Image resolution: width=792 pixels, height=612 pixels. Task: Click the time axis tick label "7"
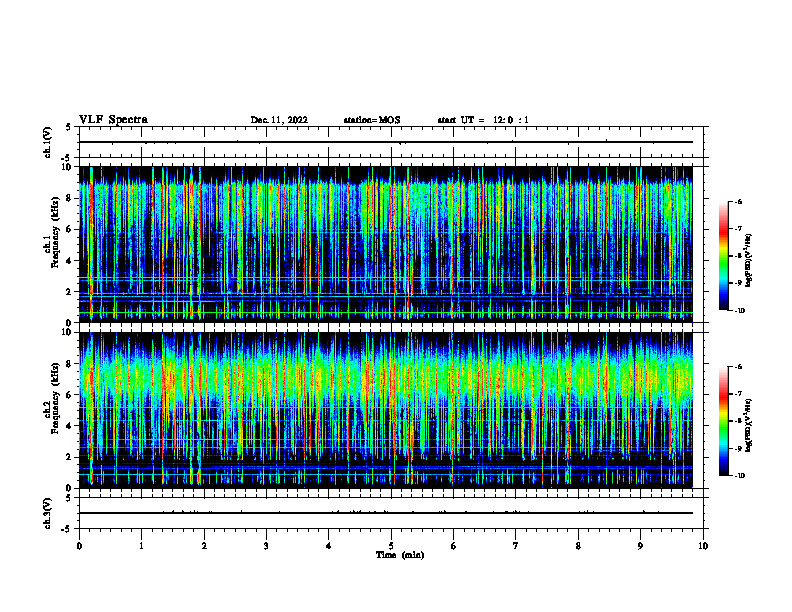(x=516, y=546)
